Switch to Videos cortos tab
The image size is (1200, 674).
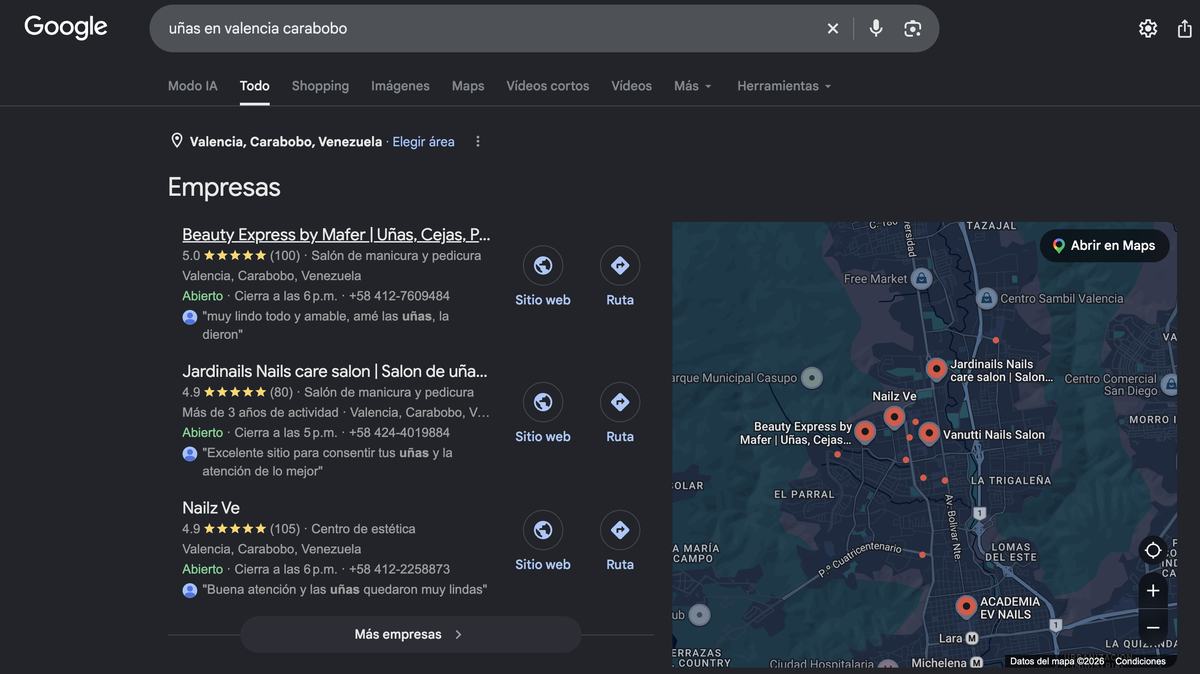coord(548,86)
